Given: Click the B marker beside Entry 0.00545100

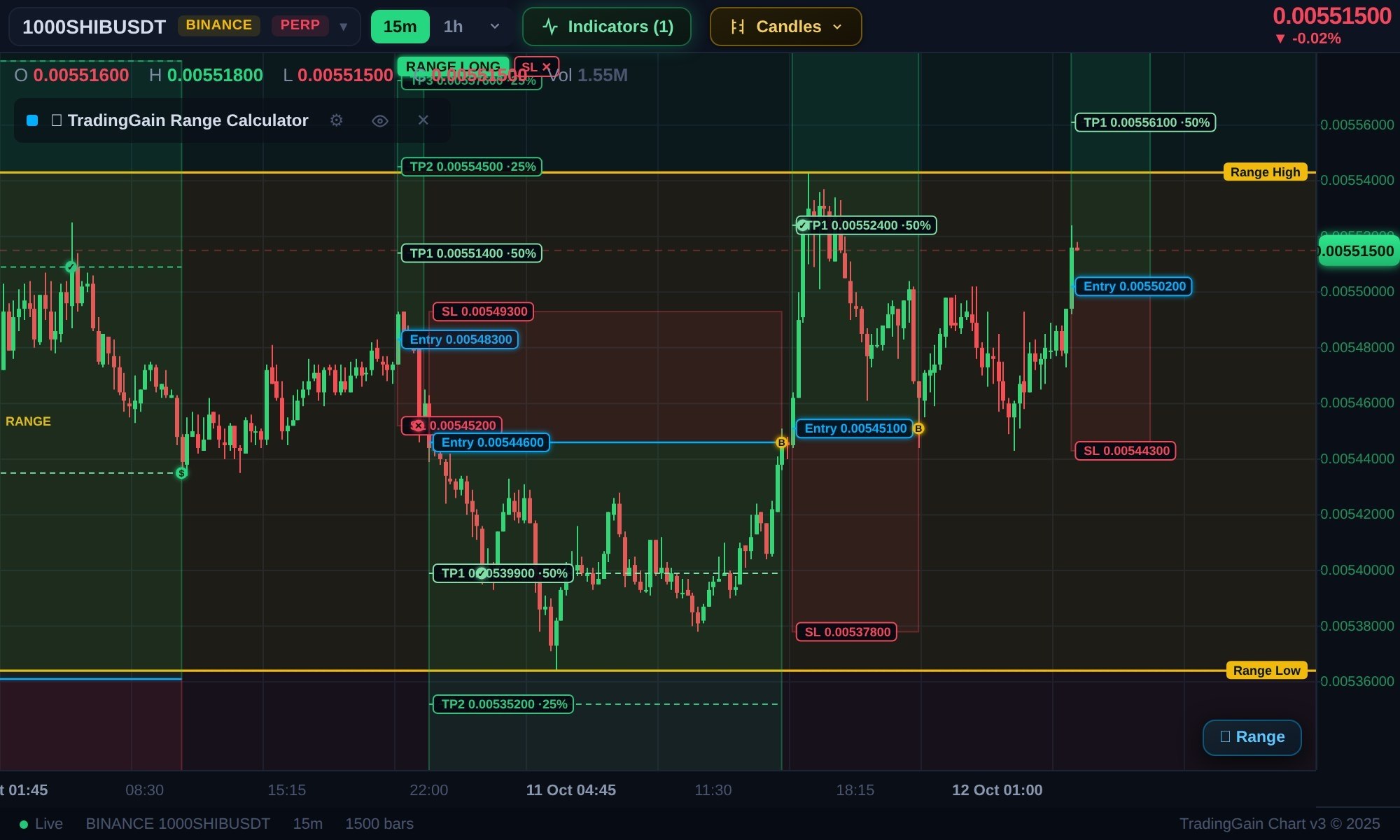Looking at the screenshot, I should (x=918, y=428).
